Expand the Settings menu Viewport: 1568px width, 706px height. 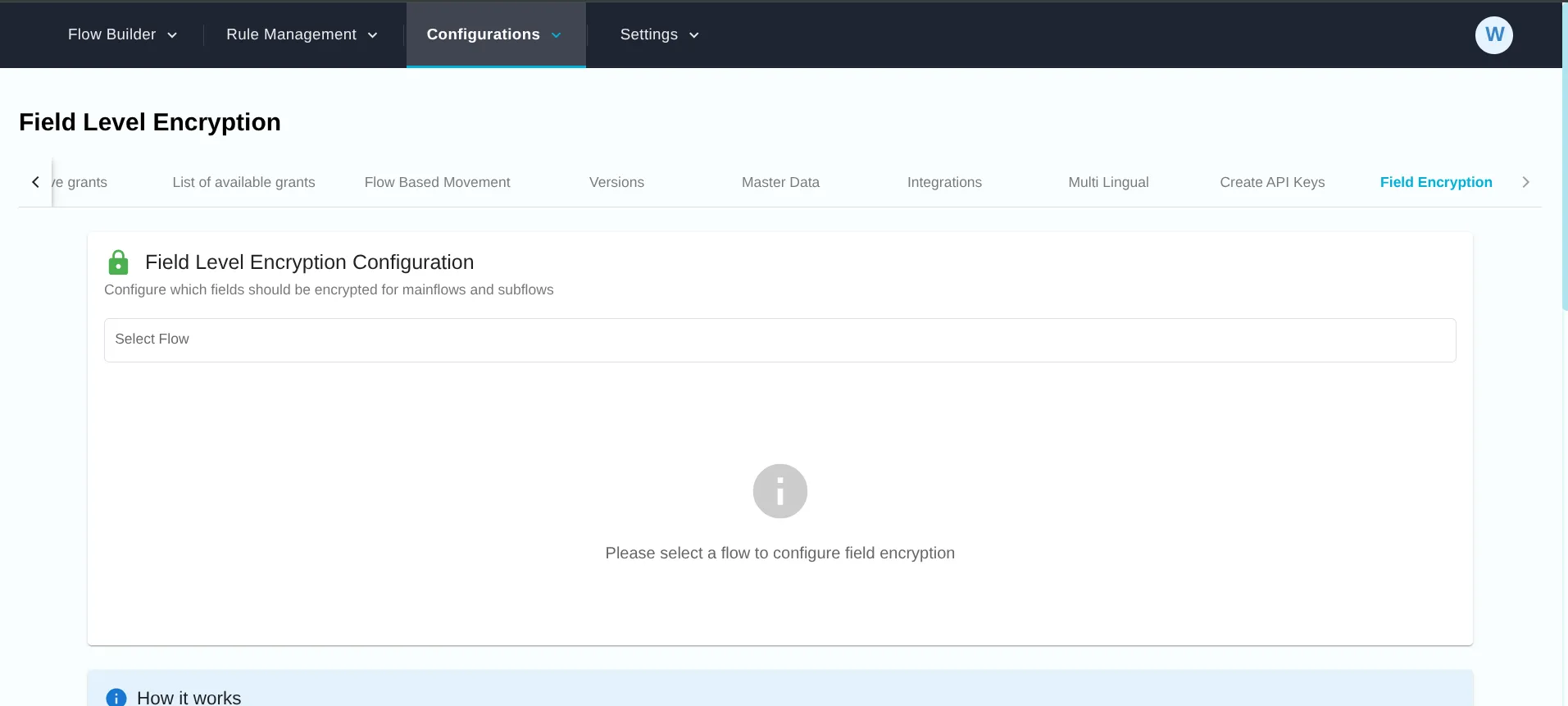pyautogui.click(x=660, y=34)
